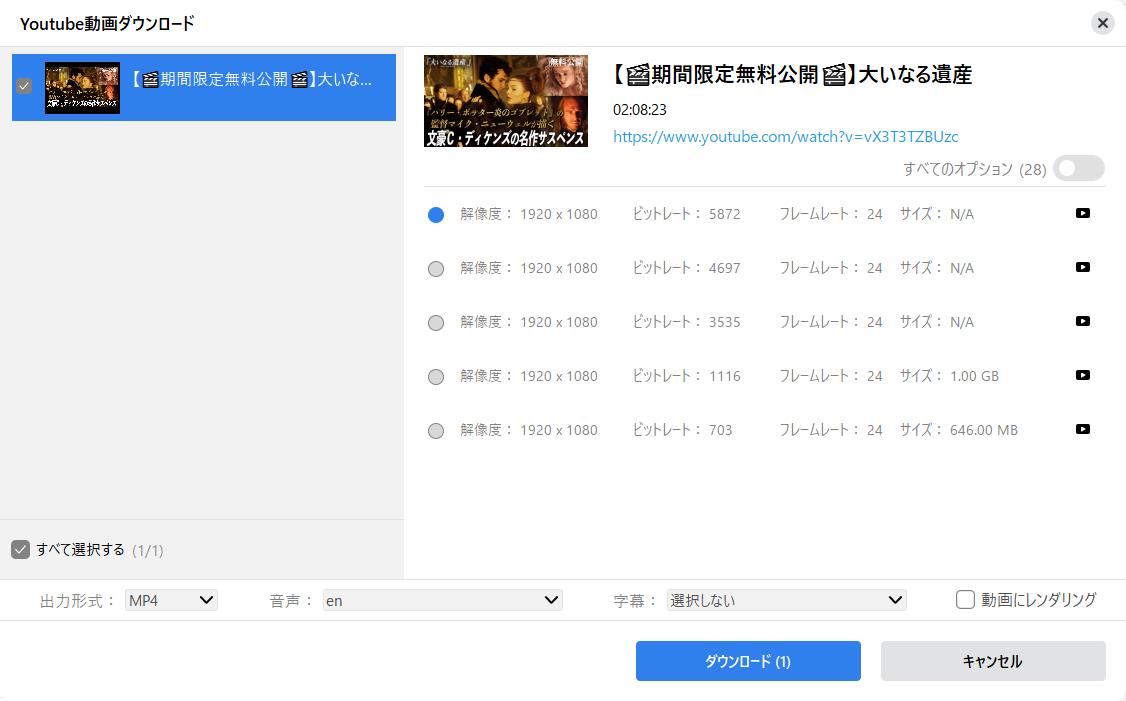Pick the 646.00 MB quality option
1126x701 pixels.
(x=436, y=431)
